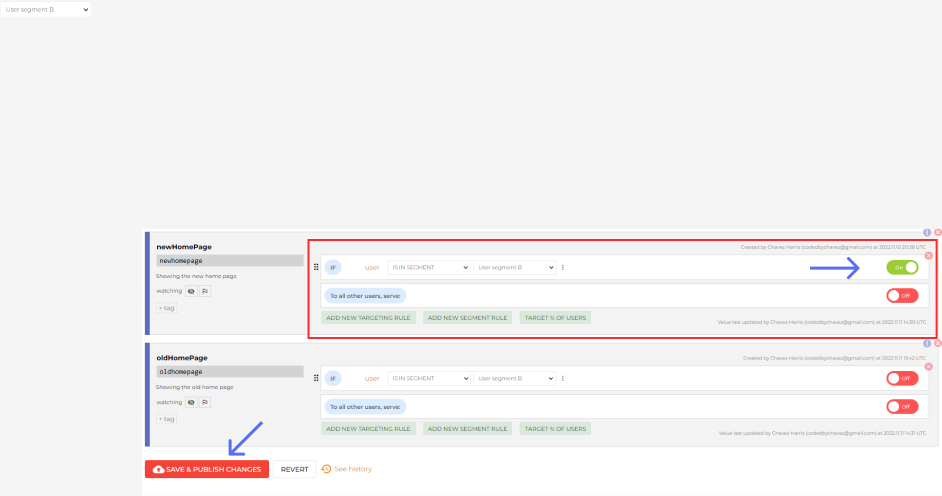
Task: Click newHomePage rule drag handle icon
Action: [x=316, y=267]
